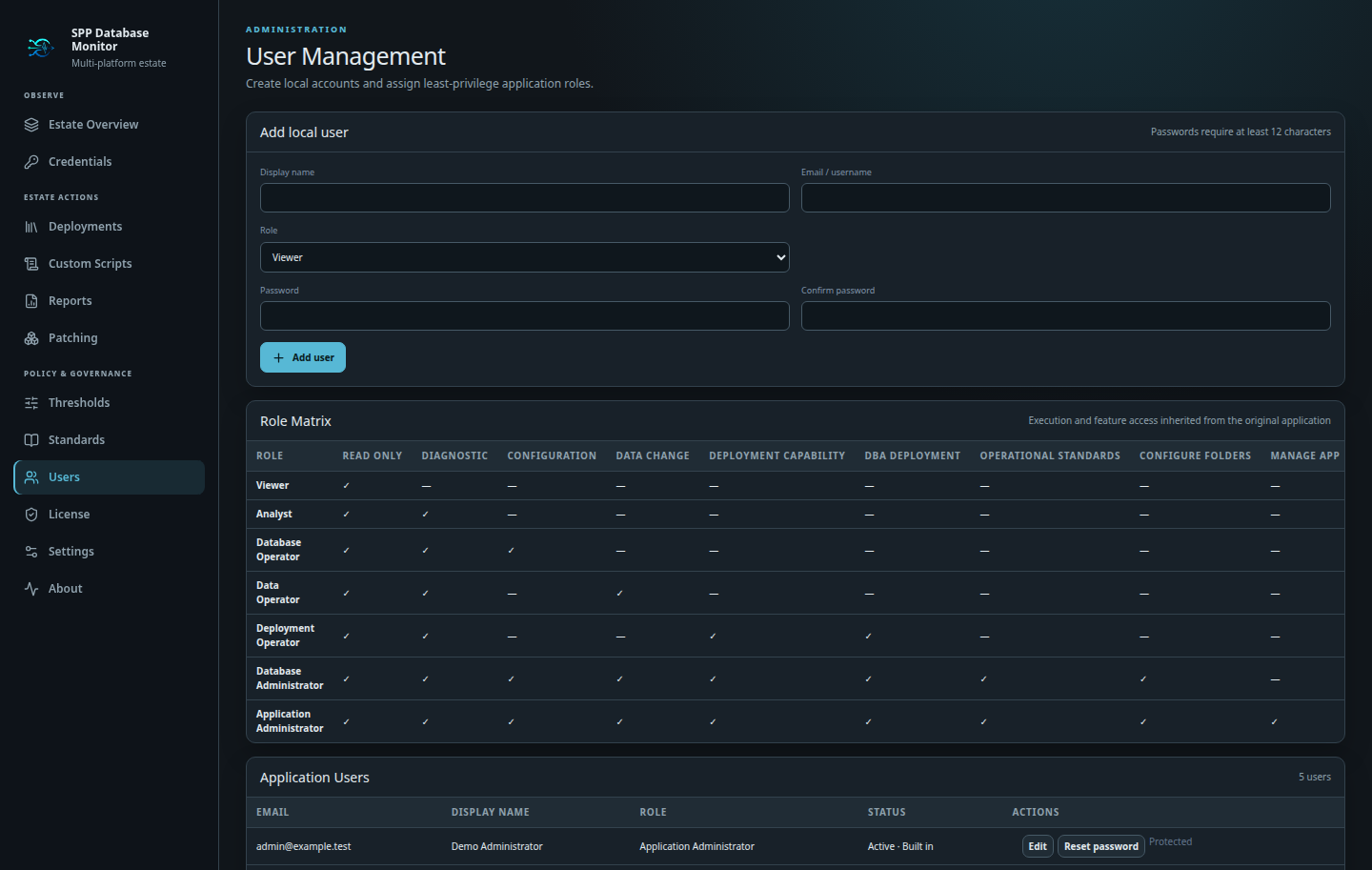
Task: Select the Database Operator role label
Action: tap(278, 550)
